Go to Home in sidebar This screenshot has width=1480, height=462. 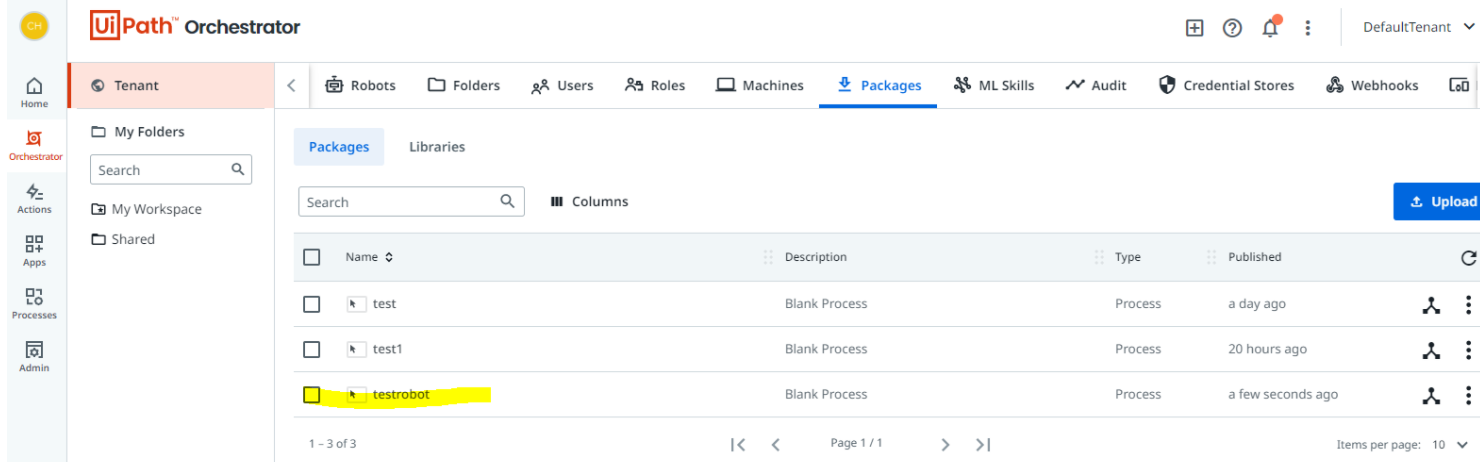[34, 93]
